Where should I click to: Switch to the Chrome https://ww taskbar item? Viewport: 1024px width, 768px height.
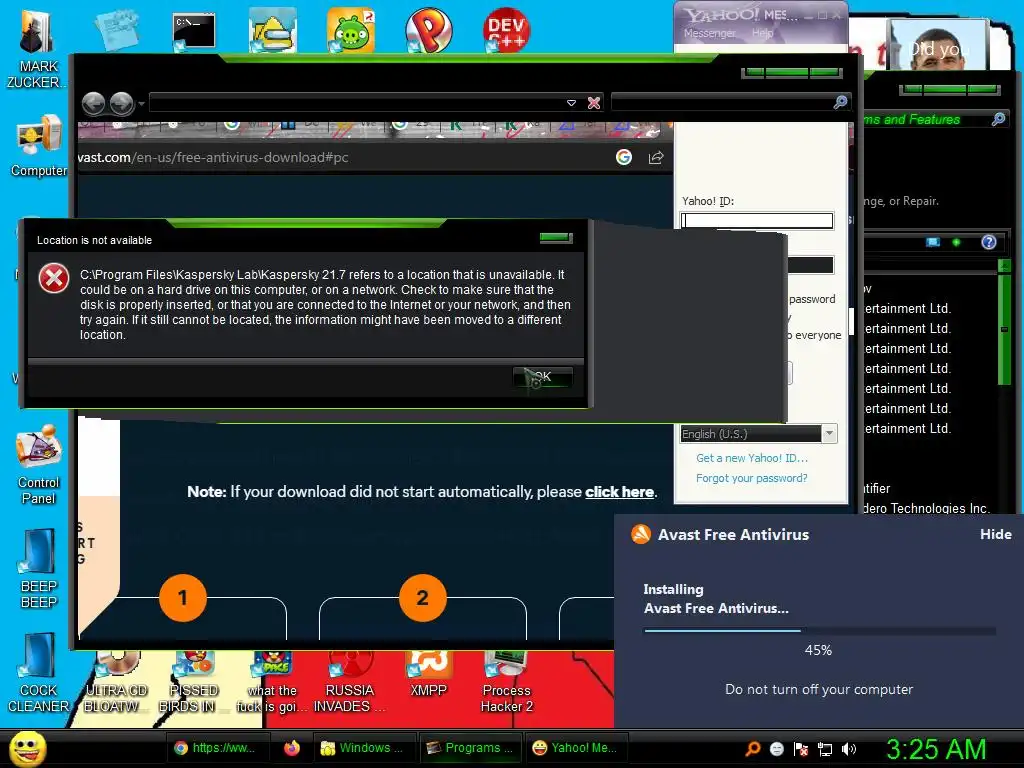(218, 748)
